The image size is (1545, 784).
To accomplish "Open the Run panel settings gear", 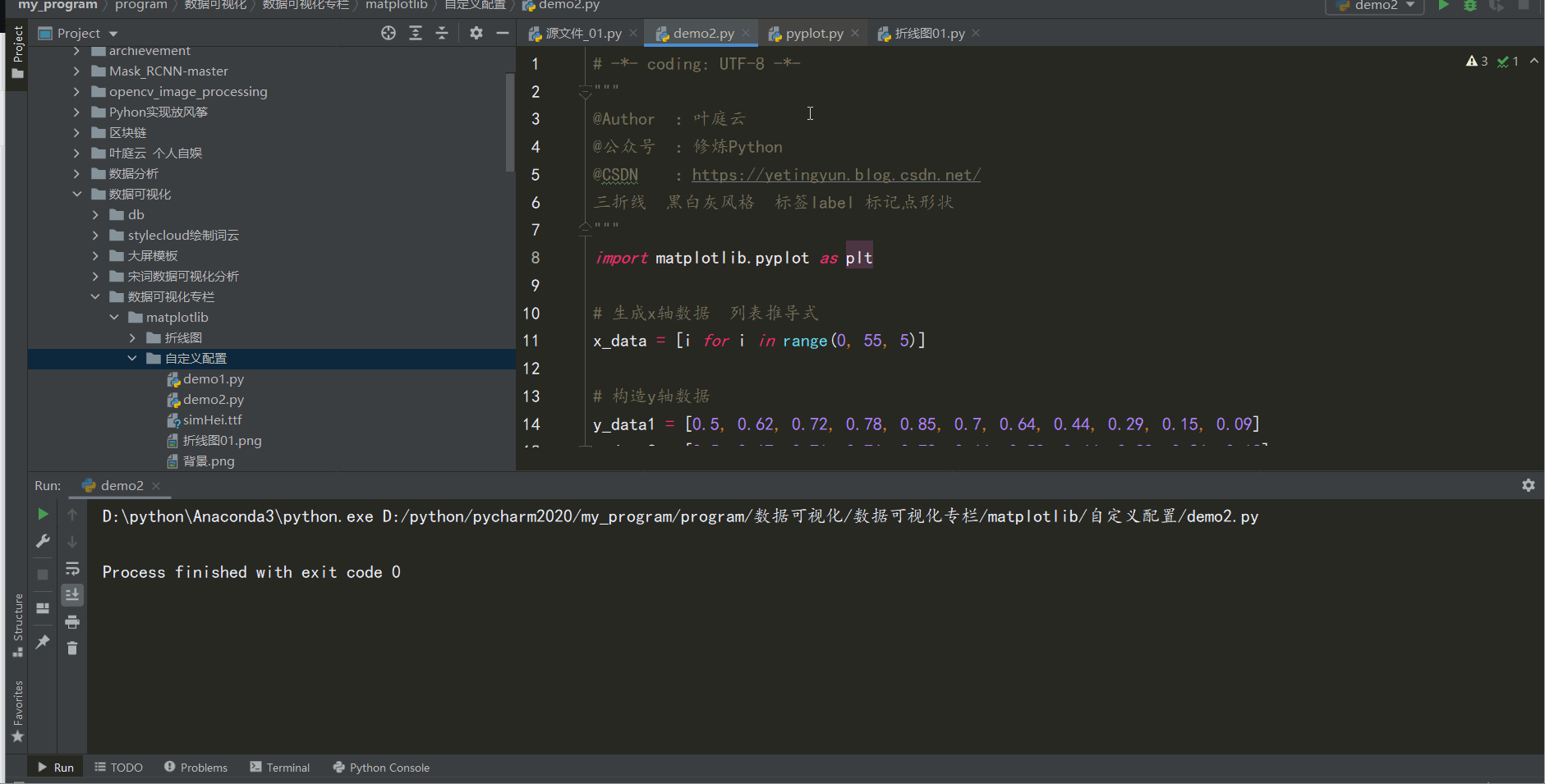I will [x=1528, y=485].
